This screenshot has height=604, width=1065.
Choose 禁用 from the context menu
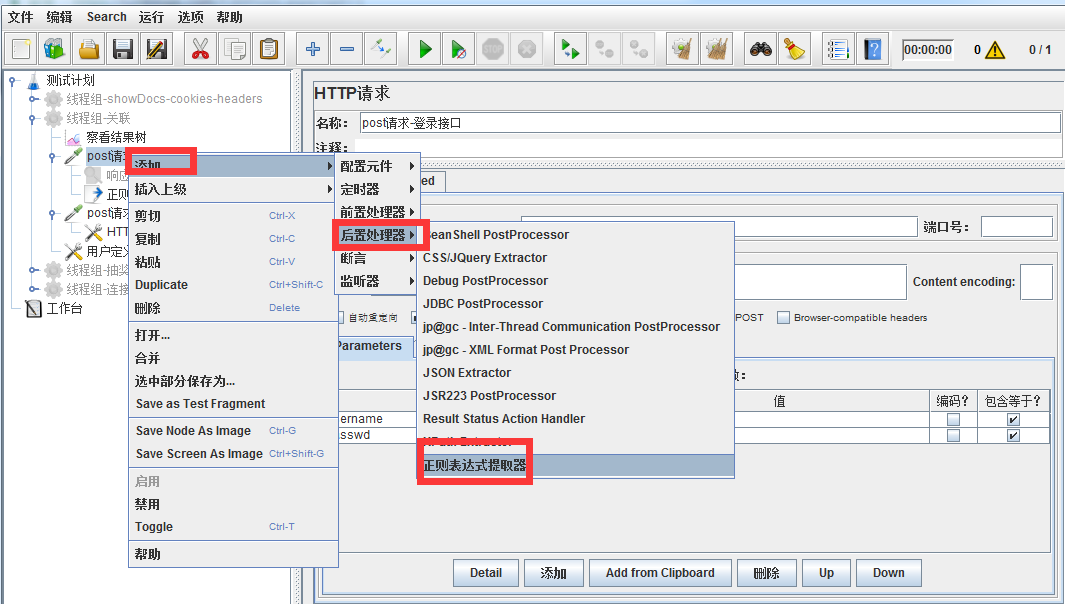[232, 504]
